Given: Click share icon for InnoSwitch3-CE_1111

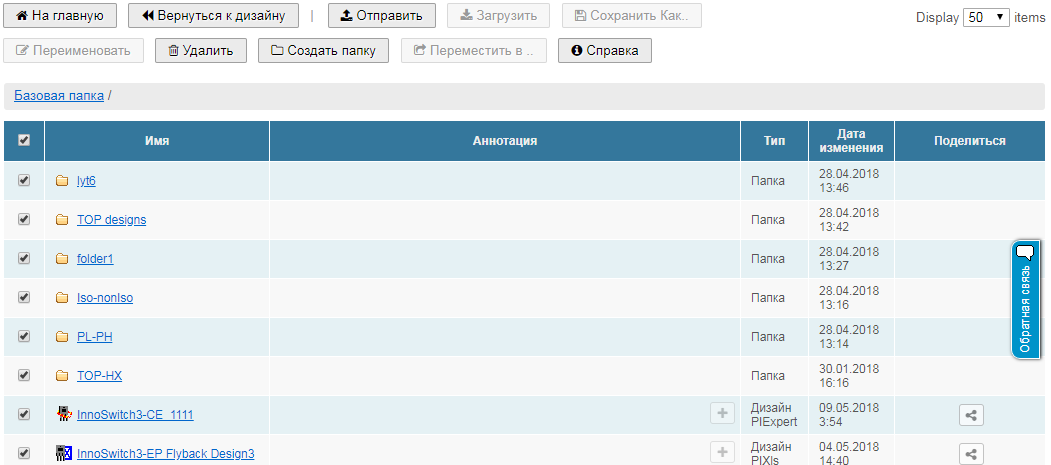Looking at the screenshot, I should [971, 414].
